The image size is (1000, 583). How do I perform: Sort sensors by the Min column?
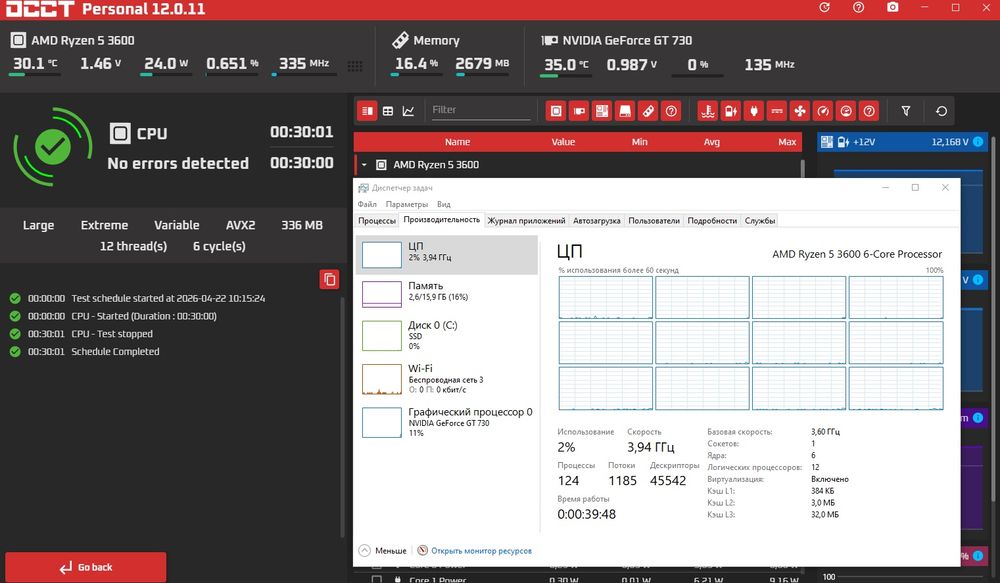pos(640,142)
